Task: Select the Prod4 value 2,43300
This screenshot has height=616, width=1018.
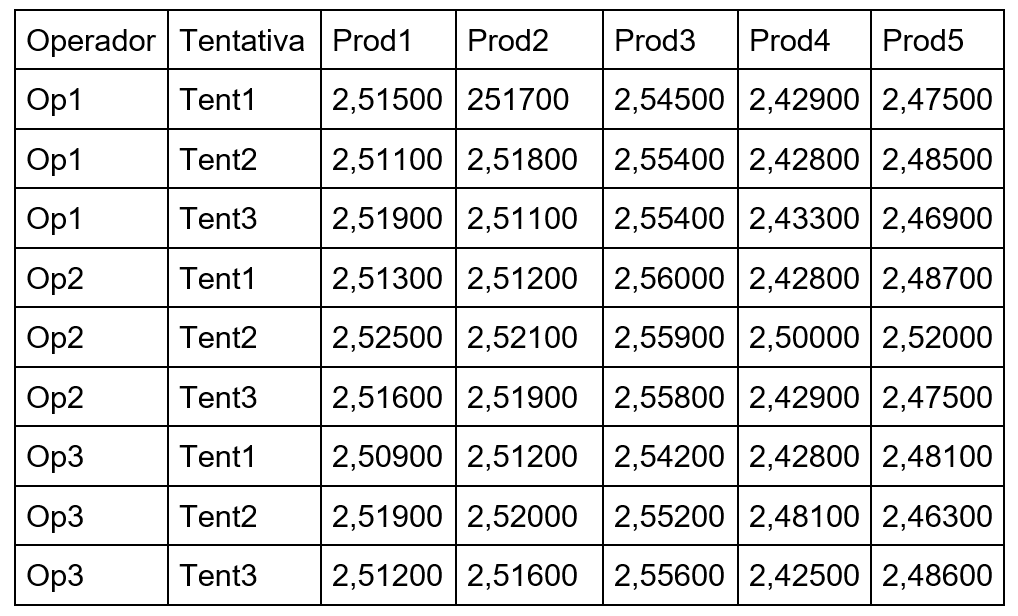Action: [804, 218]
